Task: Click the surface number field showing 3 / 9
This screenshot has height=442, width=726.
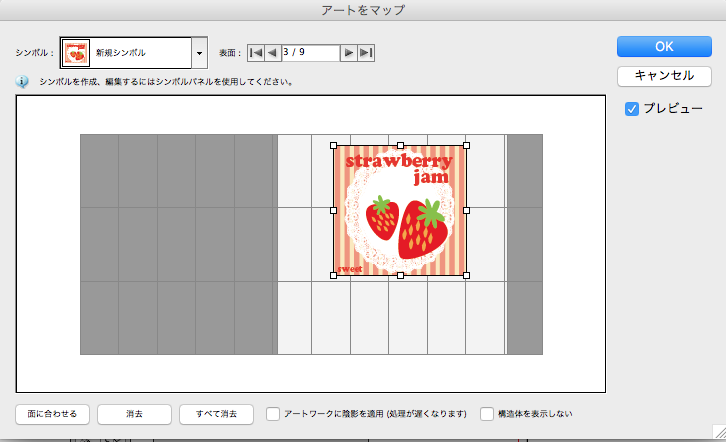Action: tap(311, 53)
